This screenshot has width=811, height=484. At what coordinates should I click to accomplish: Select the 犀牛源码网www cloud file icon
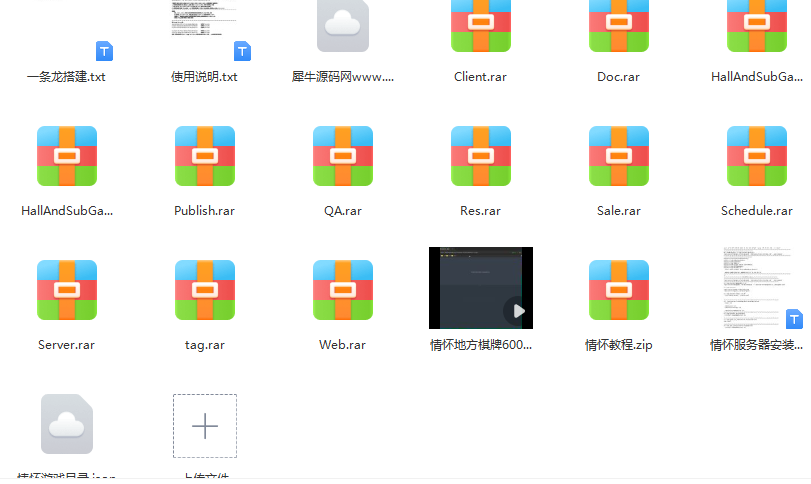pyautogui.click(x=343, y=25)
